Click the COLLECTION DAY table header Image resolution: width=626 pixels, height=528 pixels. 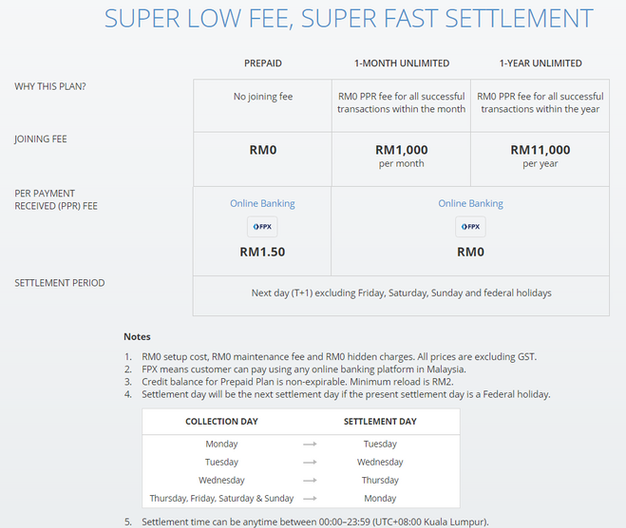coord(222,421)
